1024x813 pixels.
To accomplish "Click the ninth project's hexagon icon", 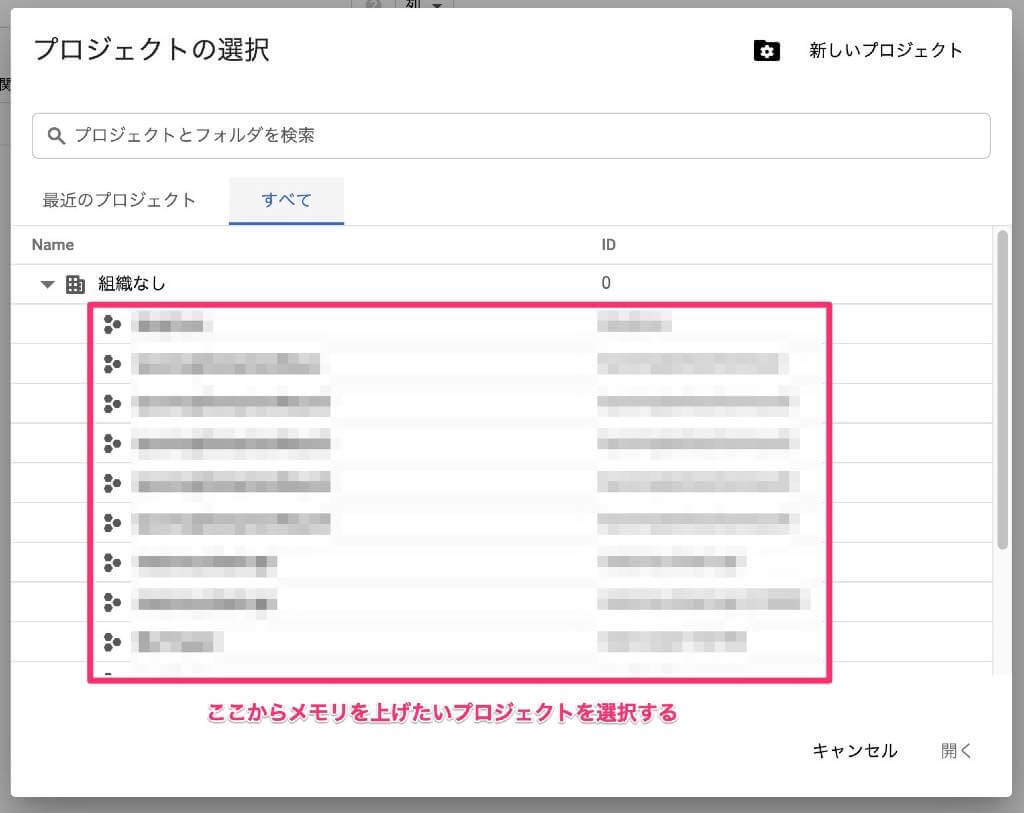I will click(112, 641).
